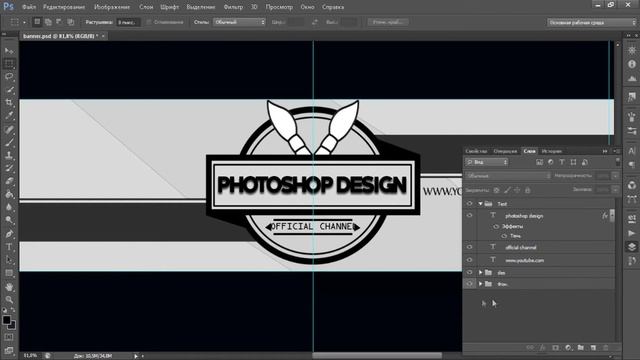Select the Lasso tool
The height and width of the screenshot is (360, 640).
(x=9, y=77)
